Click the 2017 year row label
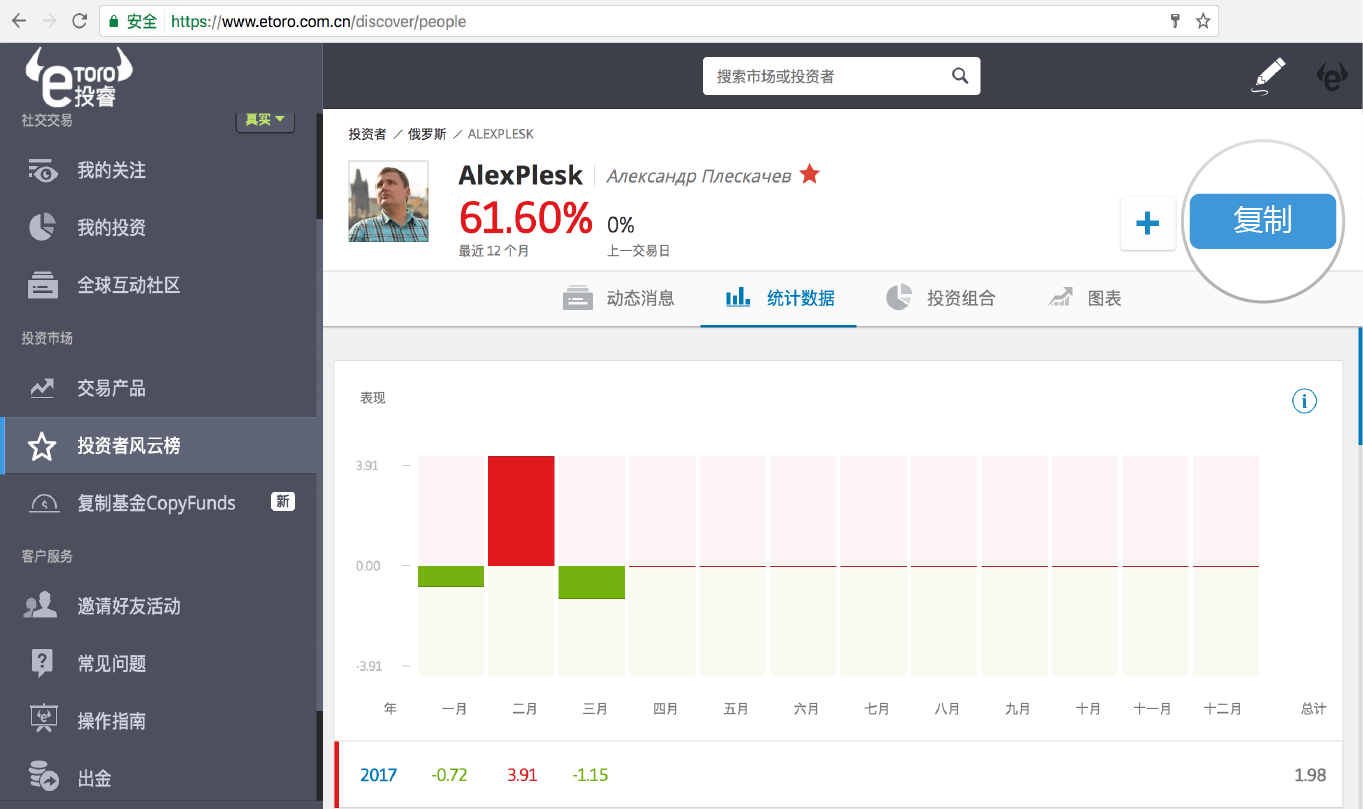 (x=378, y=775)
